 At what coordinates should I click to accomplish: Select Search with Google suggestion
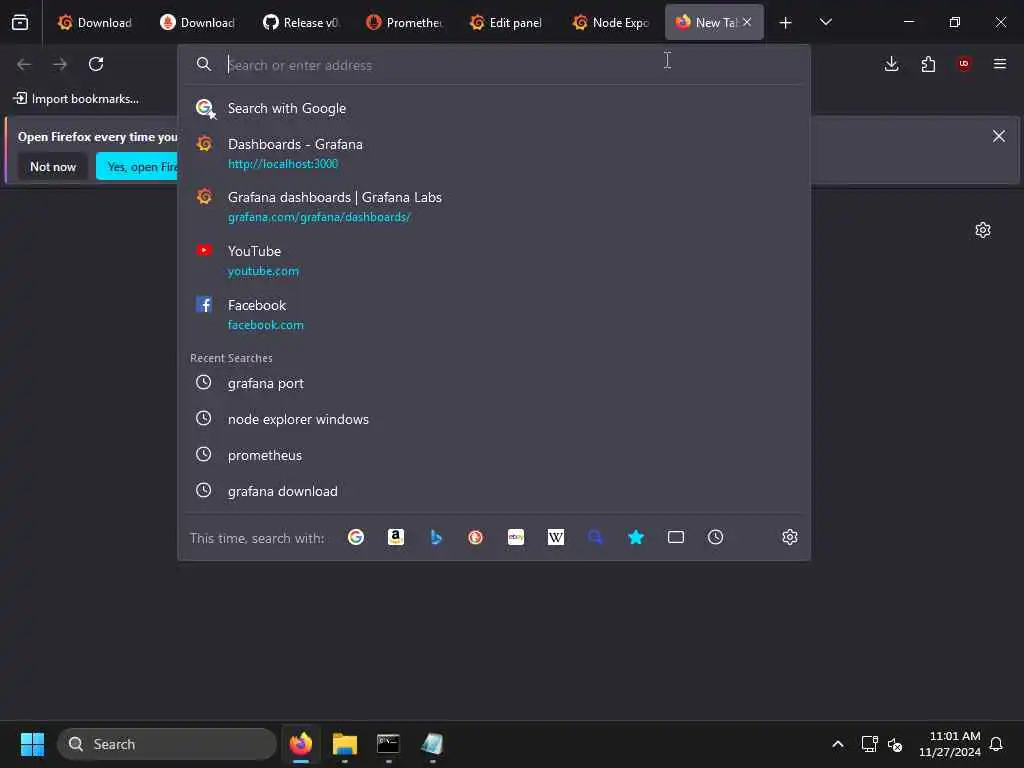[494, 108]
